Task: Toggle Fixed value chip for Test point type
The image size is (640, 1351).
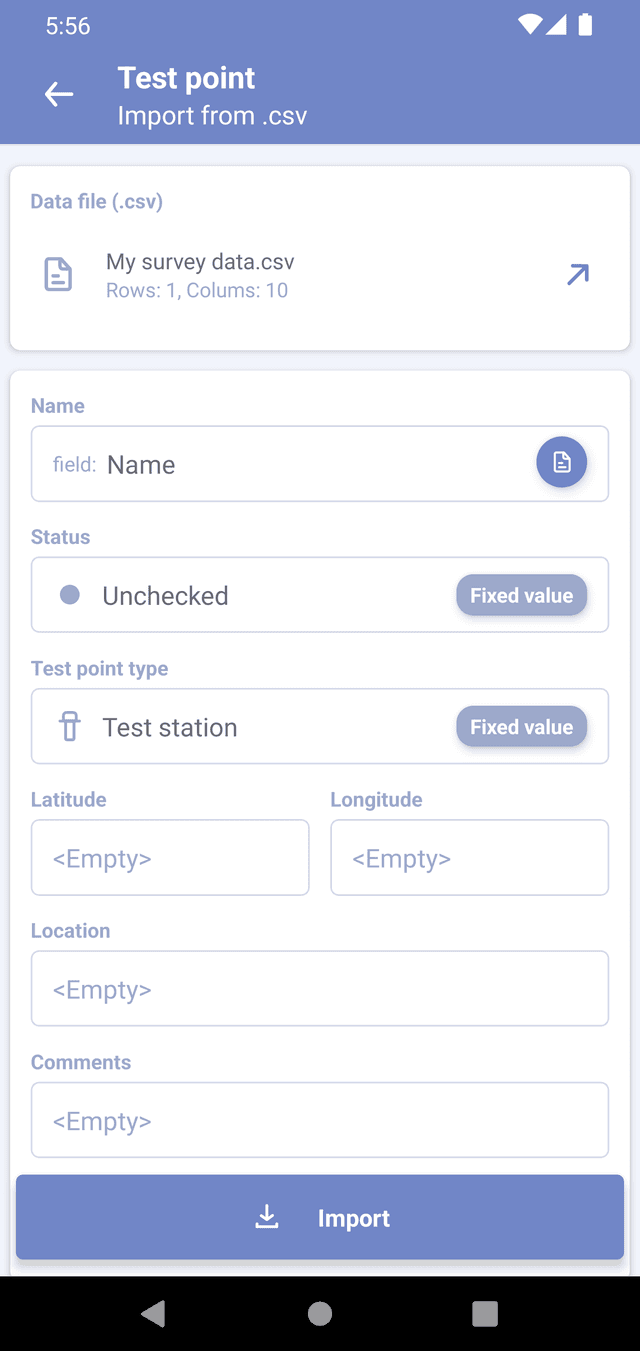Action: (x=521, y=727)
